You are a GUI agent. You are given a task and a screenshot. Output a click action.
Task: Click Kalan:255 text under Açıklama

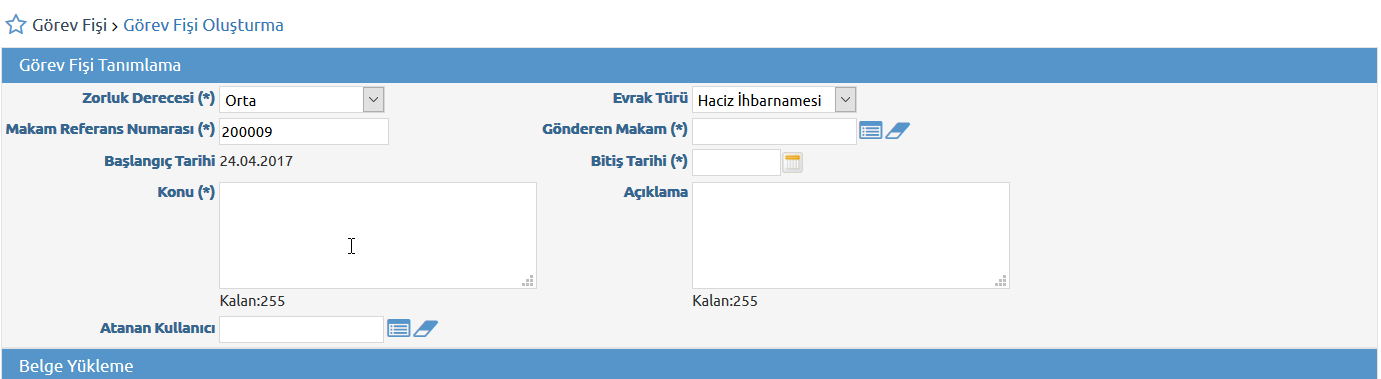[725, 301]
